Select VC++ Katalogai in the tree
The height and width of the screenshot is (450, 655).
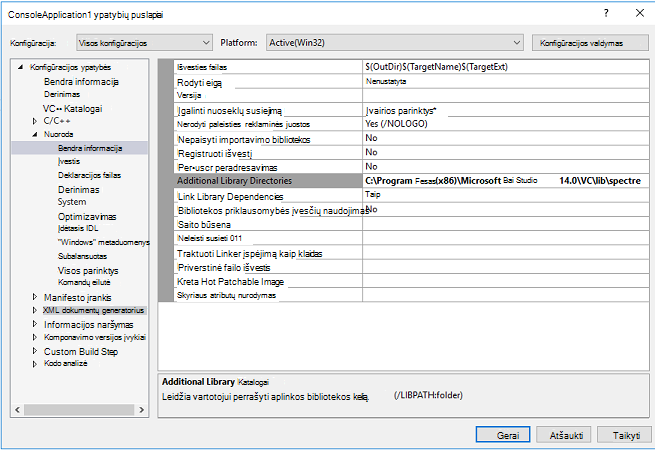coord(72,109)
